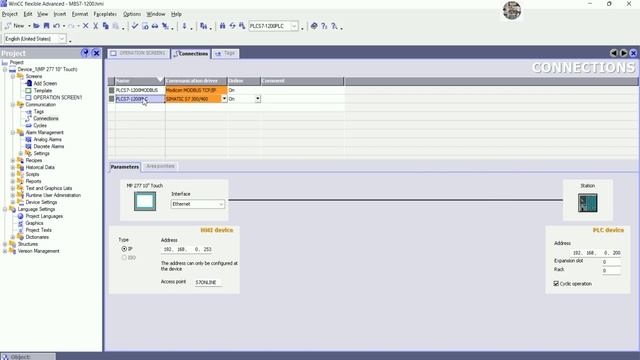Open the Project menu
The image size is (640, 360).
pyautogui.click(x=9, y=14)
